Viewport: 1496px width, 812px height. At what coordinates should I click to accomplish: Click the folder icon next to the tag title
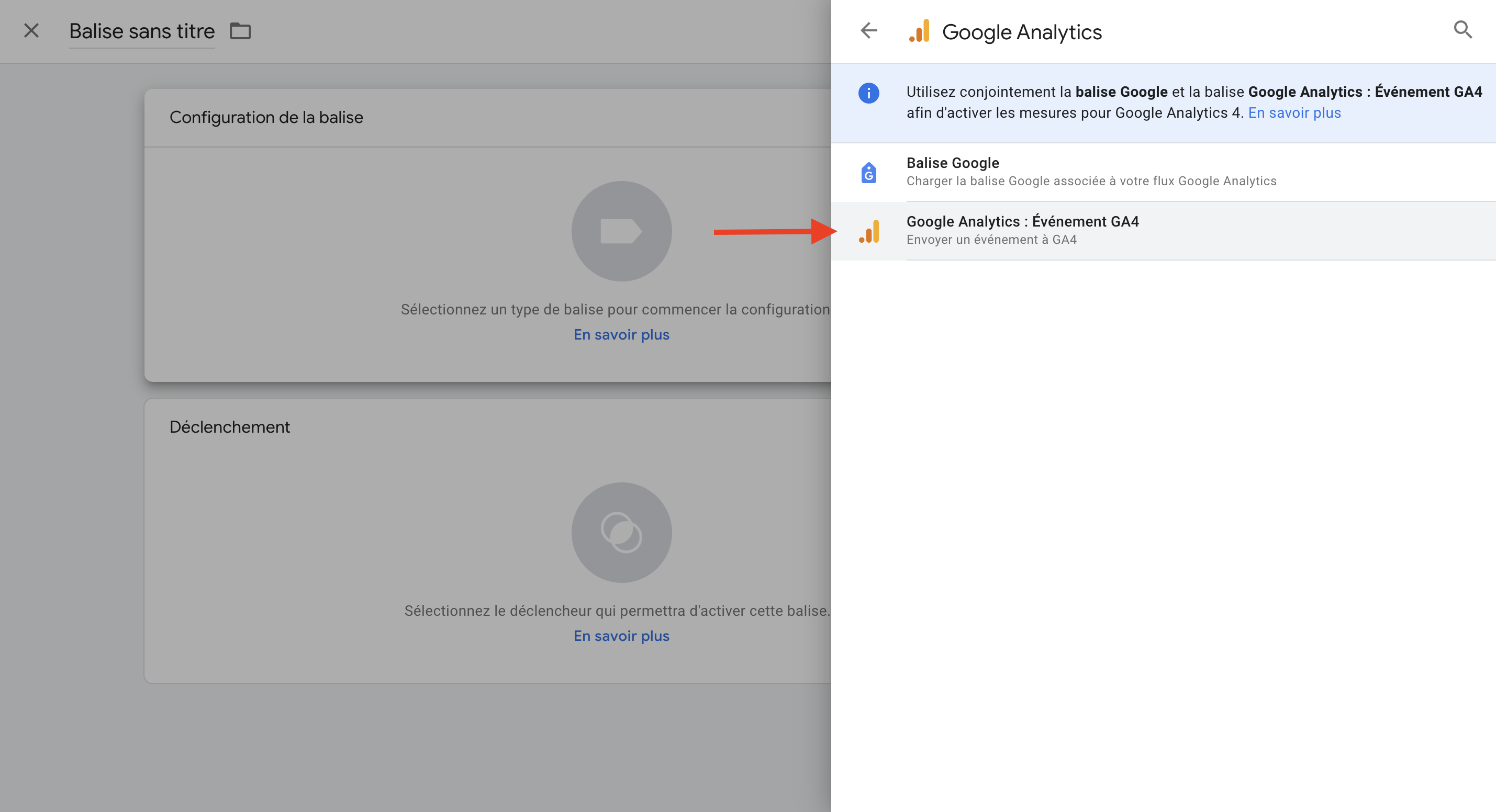(240, 31)
